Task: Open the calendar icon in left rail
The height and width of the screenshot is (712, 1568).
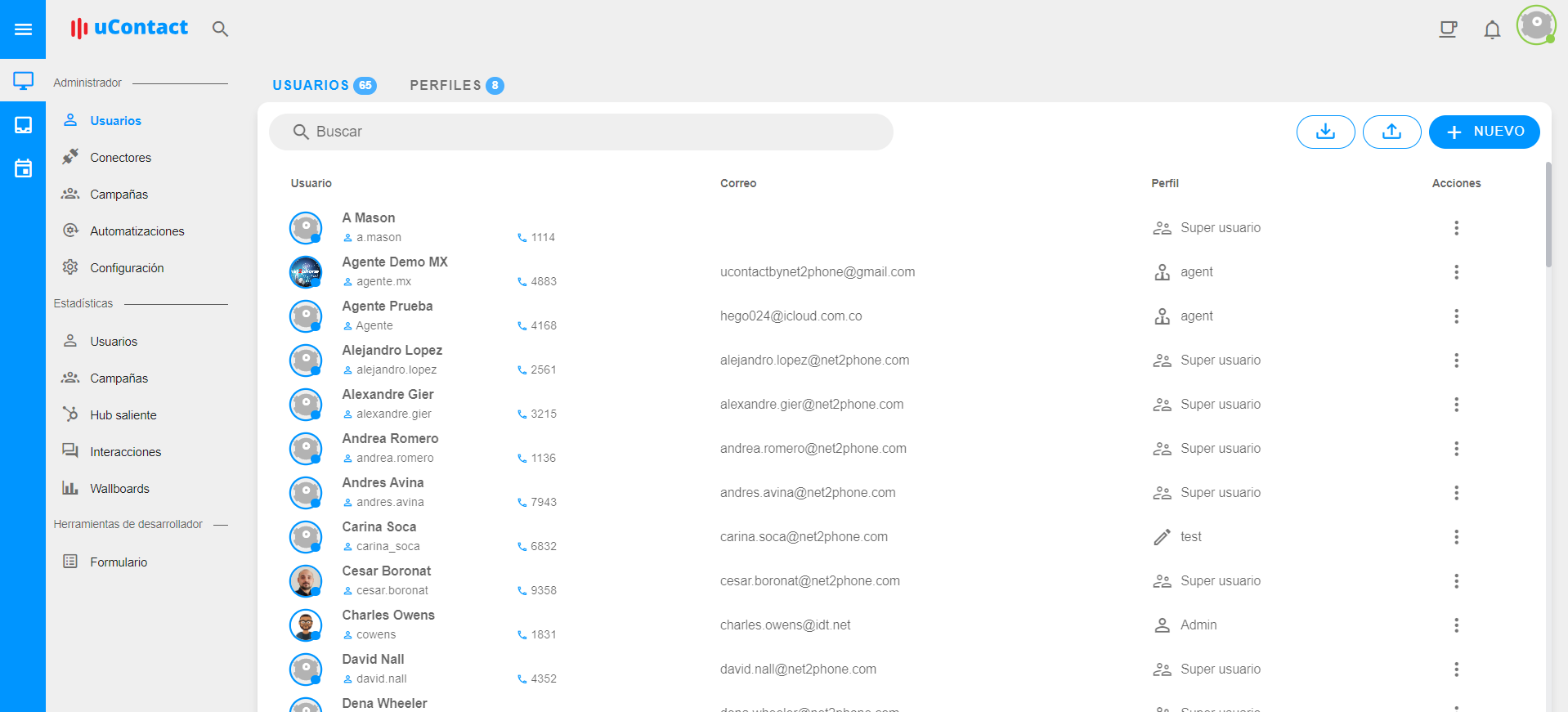Action: click(x=23, y=168)
